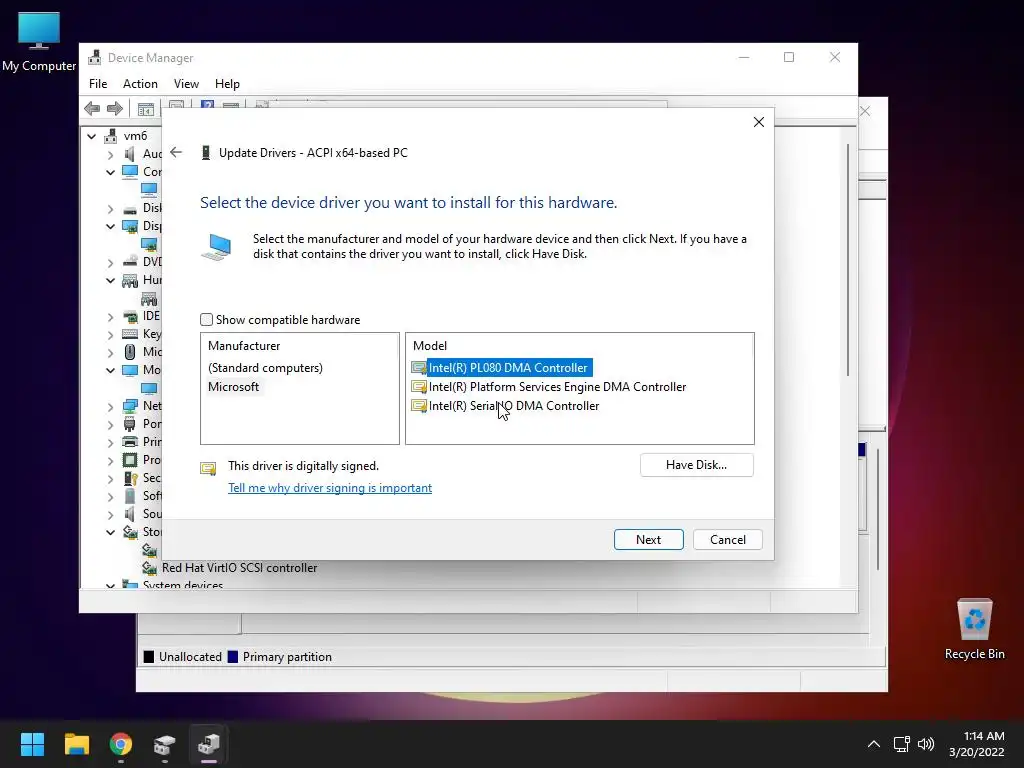Close the Update Drivers dialog
Viewport: 1024px width, 768px height.
coord(758,122)
